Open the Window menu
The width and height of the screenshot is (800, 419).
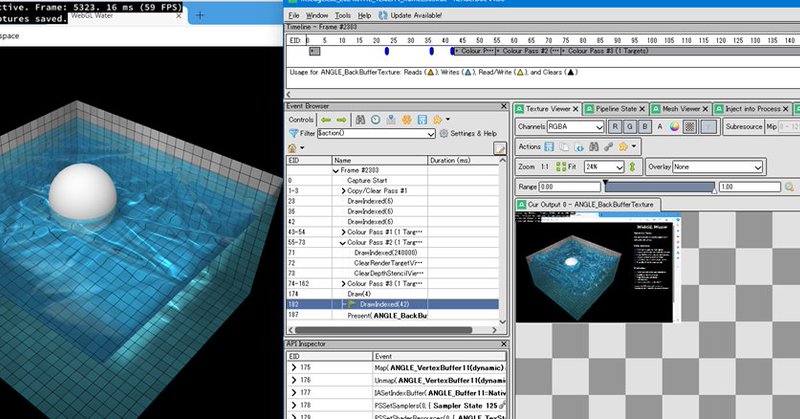pos(317,15)
